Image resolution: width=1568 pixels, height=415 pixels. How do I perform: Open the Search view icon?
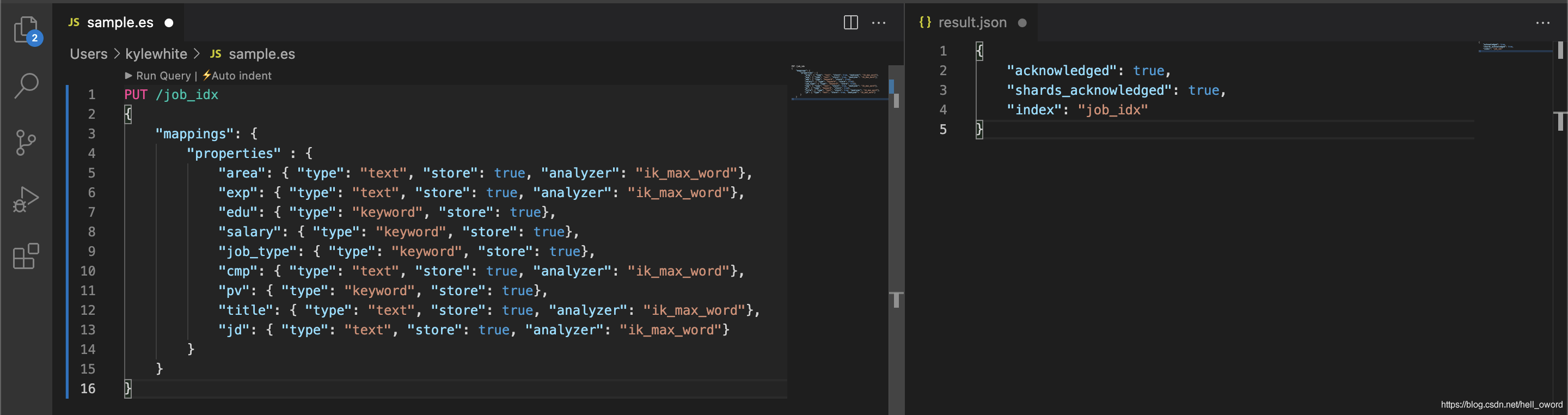[26, 86]
